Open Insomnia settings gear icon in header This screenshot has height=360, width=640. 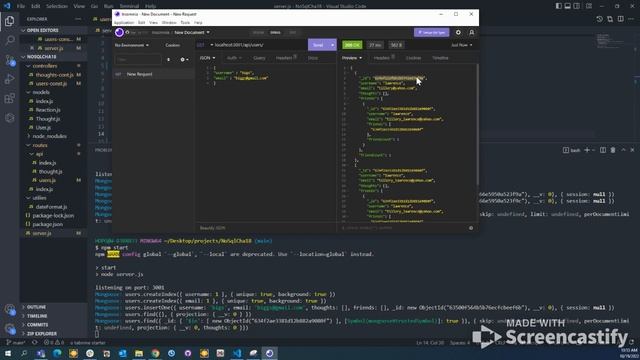click(x=458, y=32)
